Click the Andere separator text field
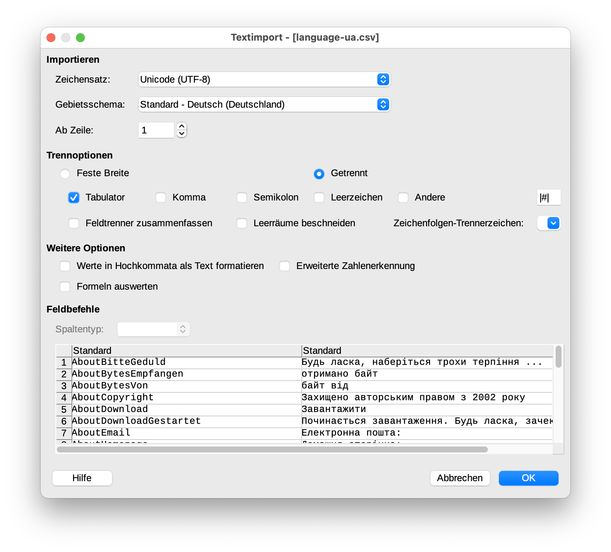Image resolution: width=611 pixels, height=552 pixels. 548,198
